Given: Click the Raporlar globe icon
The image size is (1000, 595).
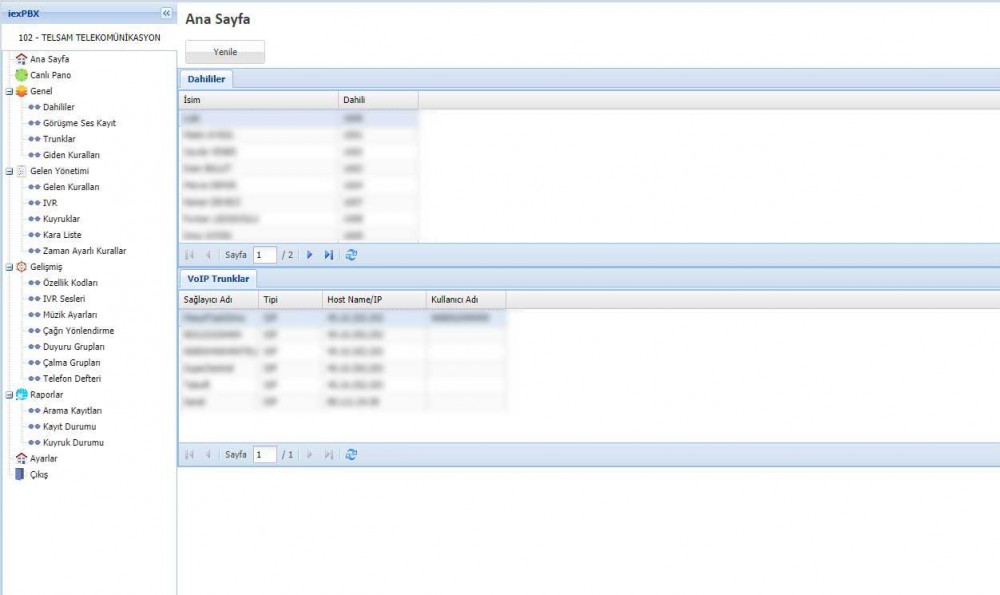Looking at the screenshot, I should coord(21,394).
